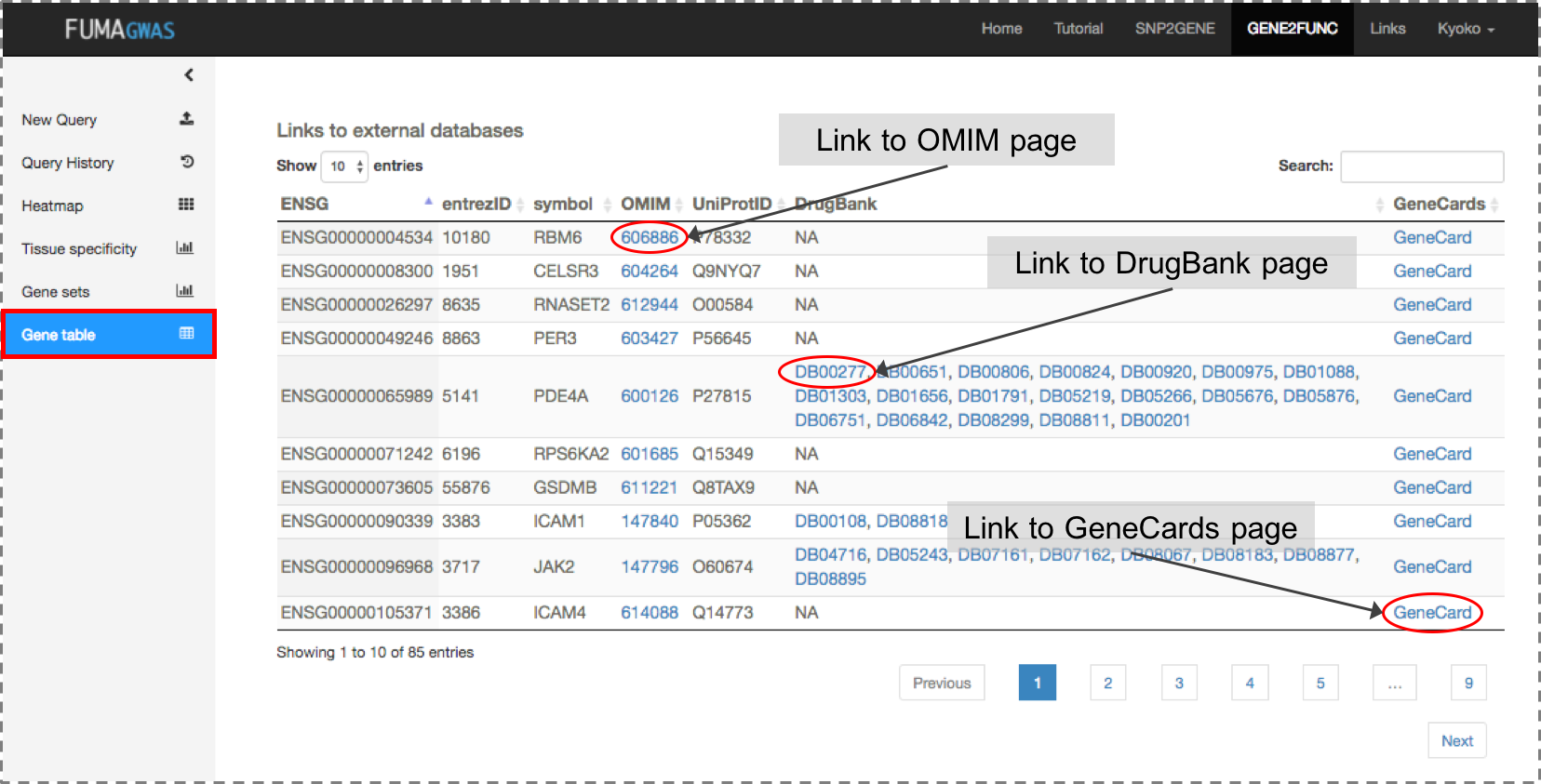Image resolution: width=1541 pixels, height=784 pixels.
Task: Open DrugBank link DB00108 for ICAM1
Action: [x=830, y=521]
